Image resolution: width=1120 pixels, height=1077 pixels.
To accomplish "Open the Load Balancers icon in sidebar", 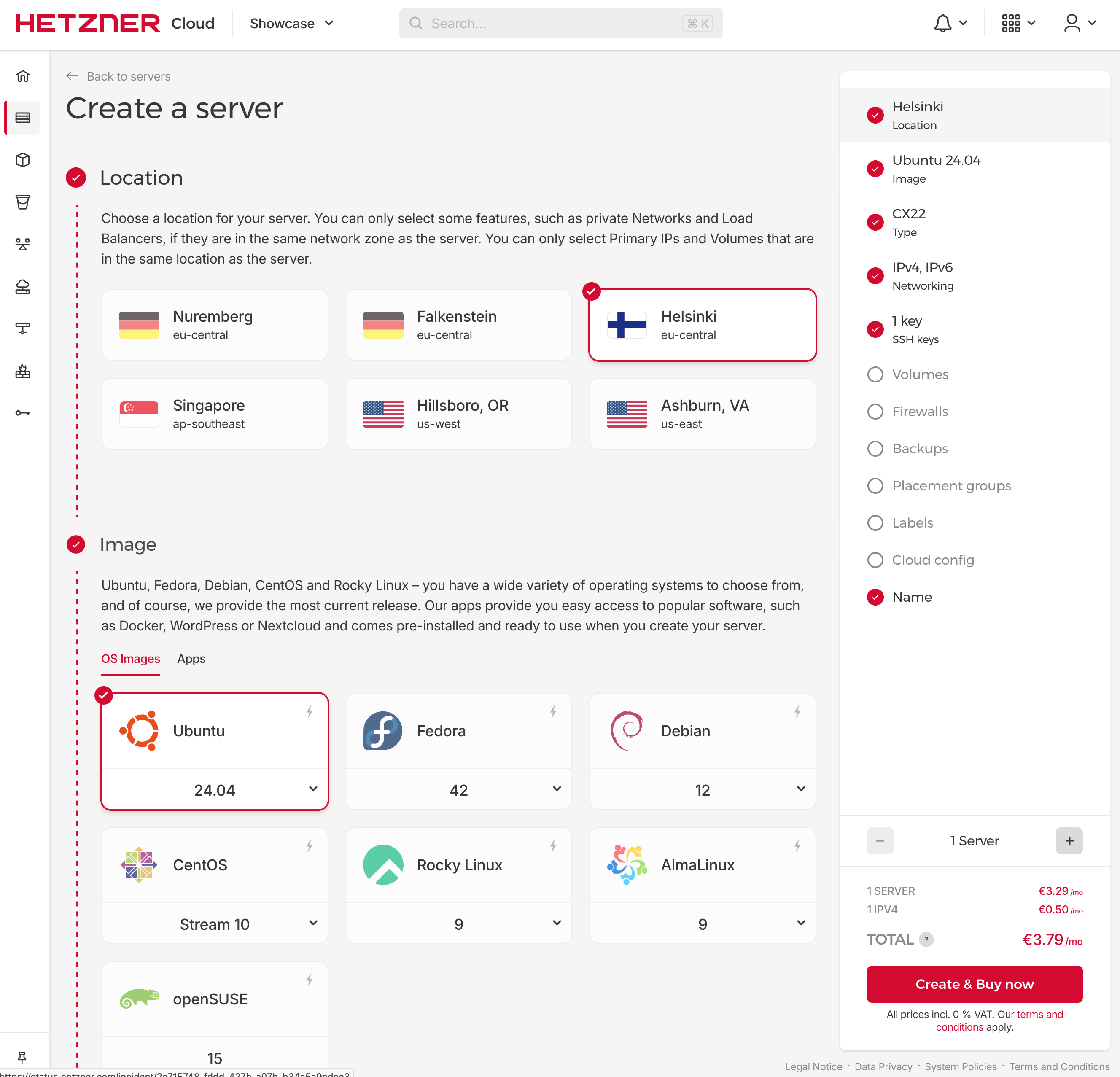I will pyautogui.click(x=23, y=245).
